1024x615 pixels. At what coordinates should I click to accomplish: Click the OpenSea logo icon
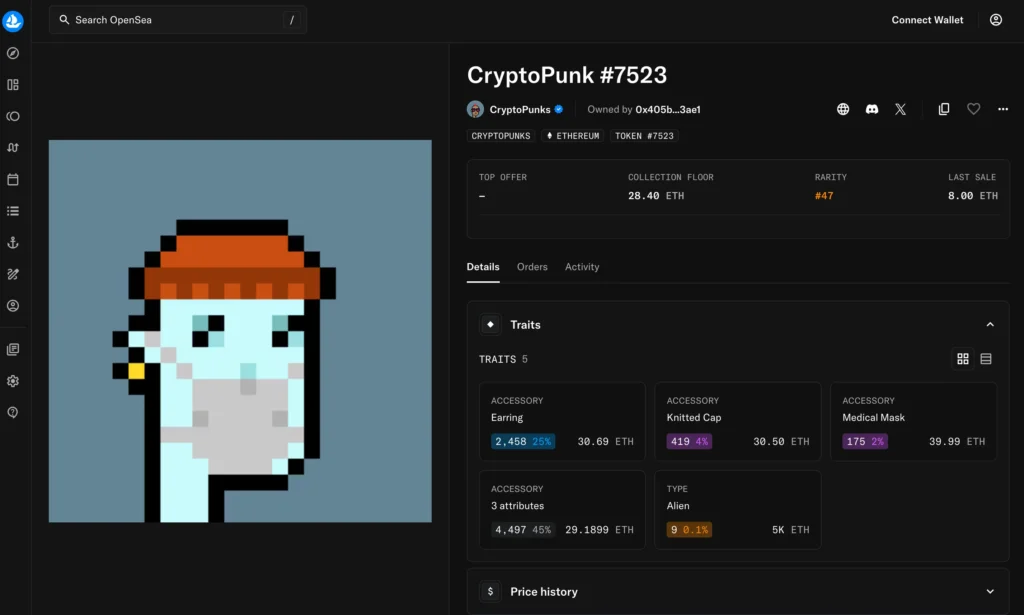12,21
